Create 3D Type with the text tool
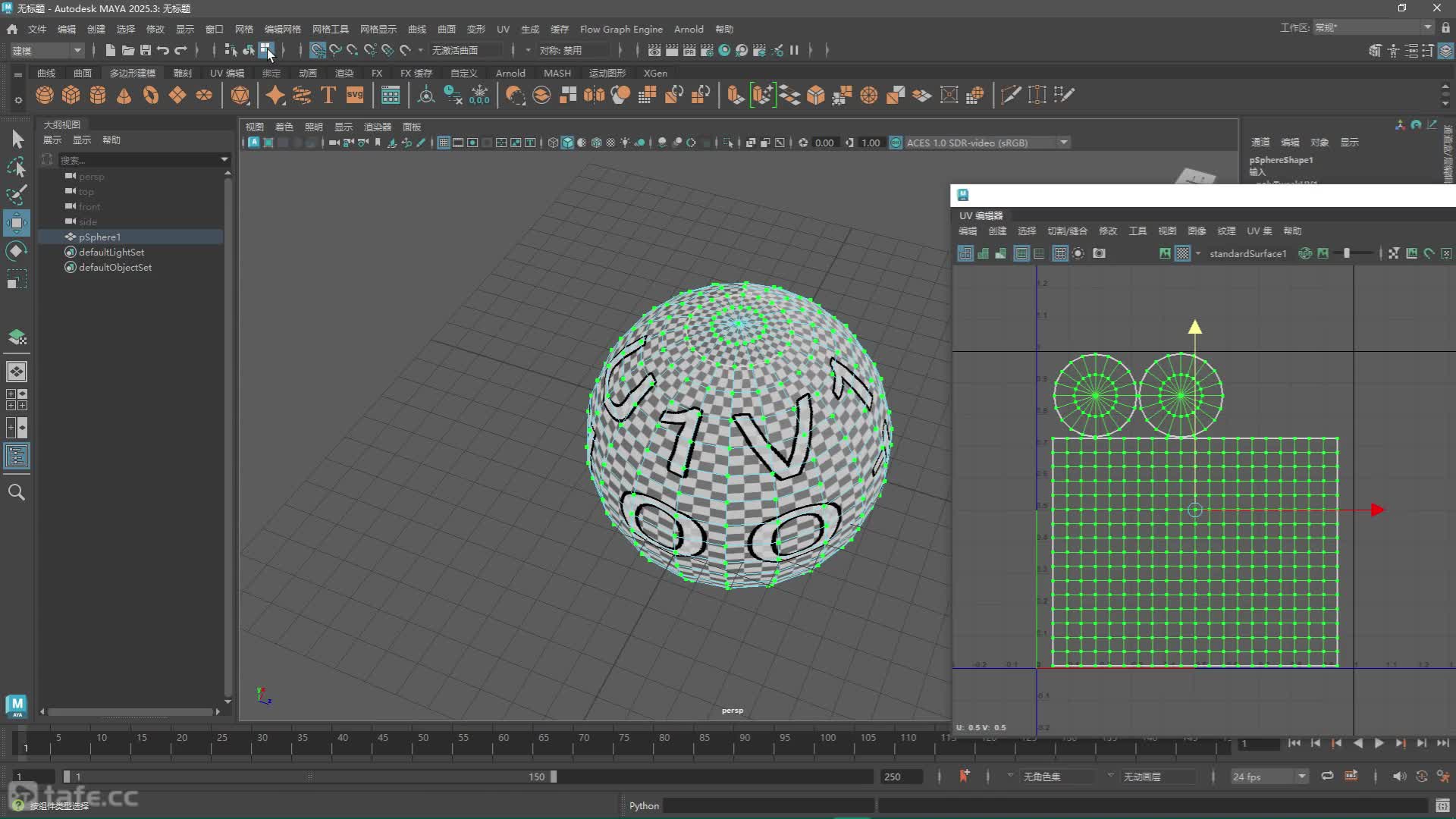This screenshot has width=1456, height=819. click(x=328, y=95)
